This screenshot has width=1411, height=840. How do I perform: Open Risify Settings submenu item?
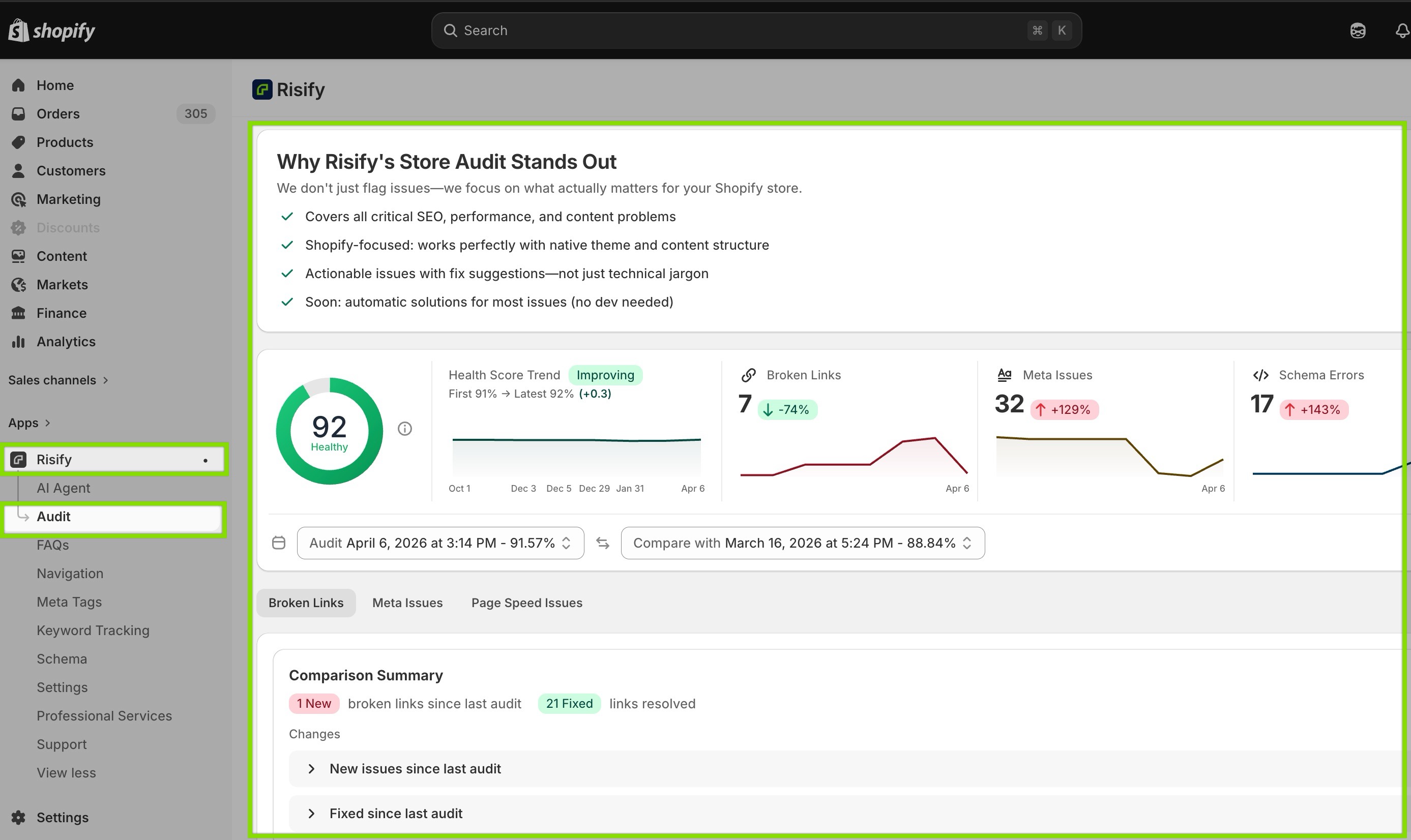tap(62, 687)
